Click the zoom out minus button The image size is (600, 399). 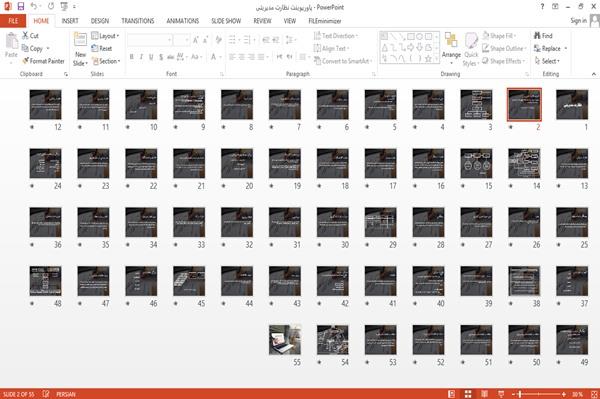(514, 394)
